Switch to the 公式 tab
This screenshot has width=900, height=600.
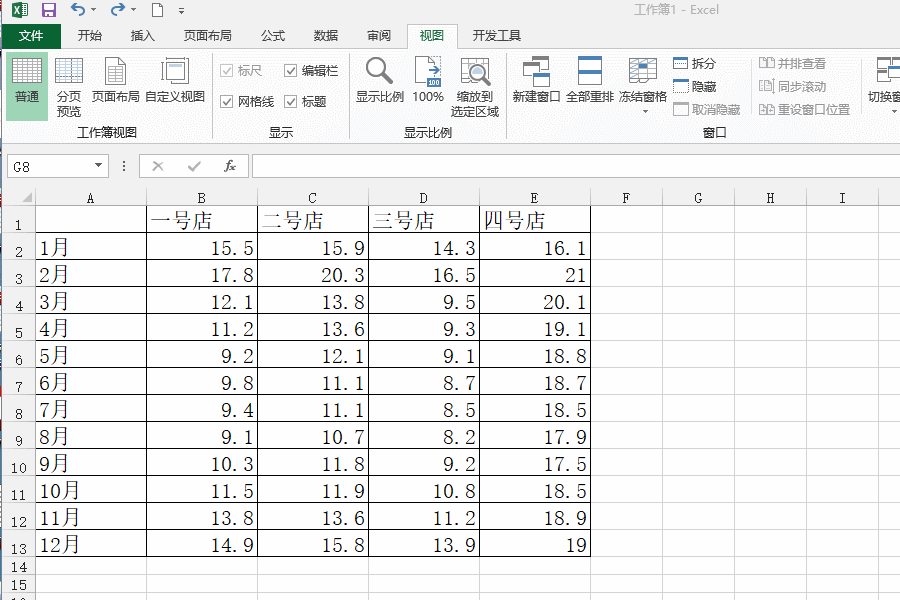[273, 36]
